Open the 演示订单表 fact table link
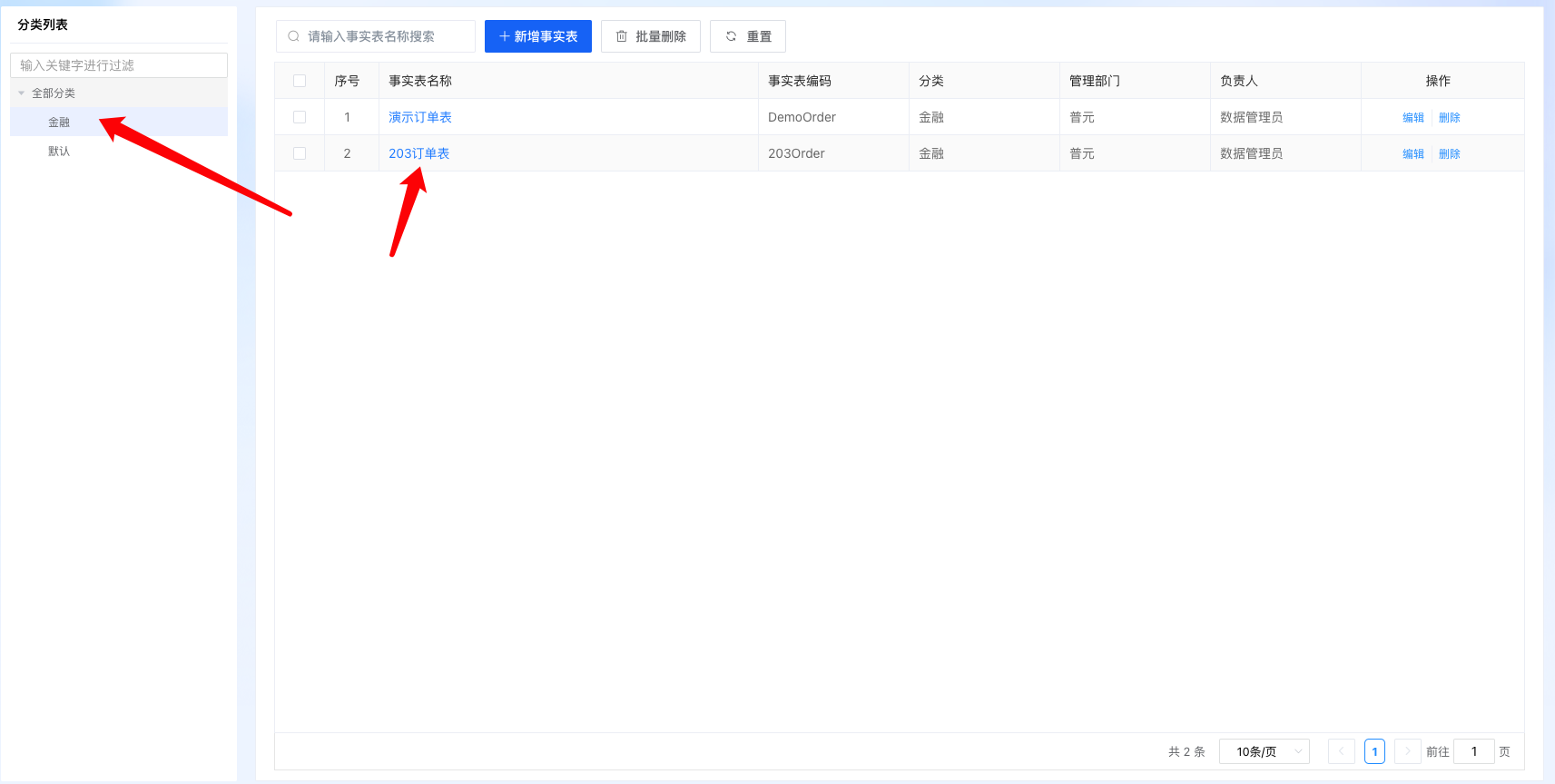This screenshot has width=1555, height=784. [x=420, y=117]
